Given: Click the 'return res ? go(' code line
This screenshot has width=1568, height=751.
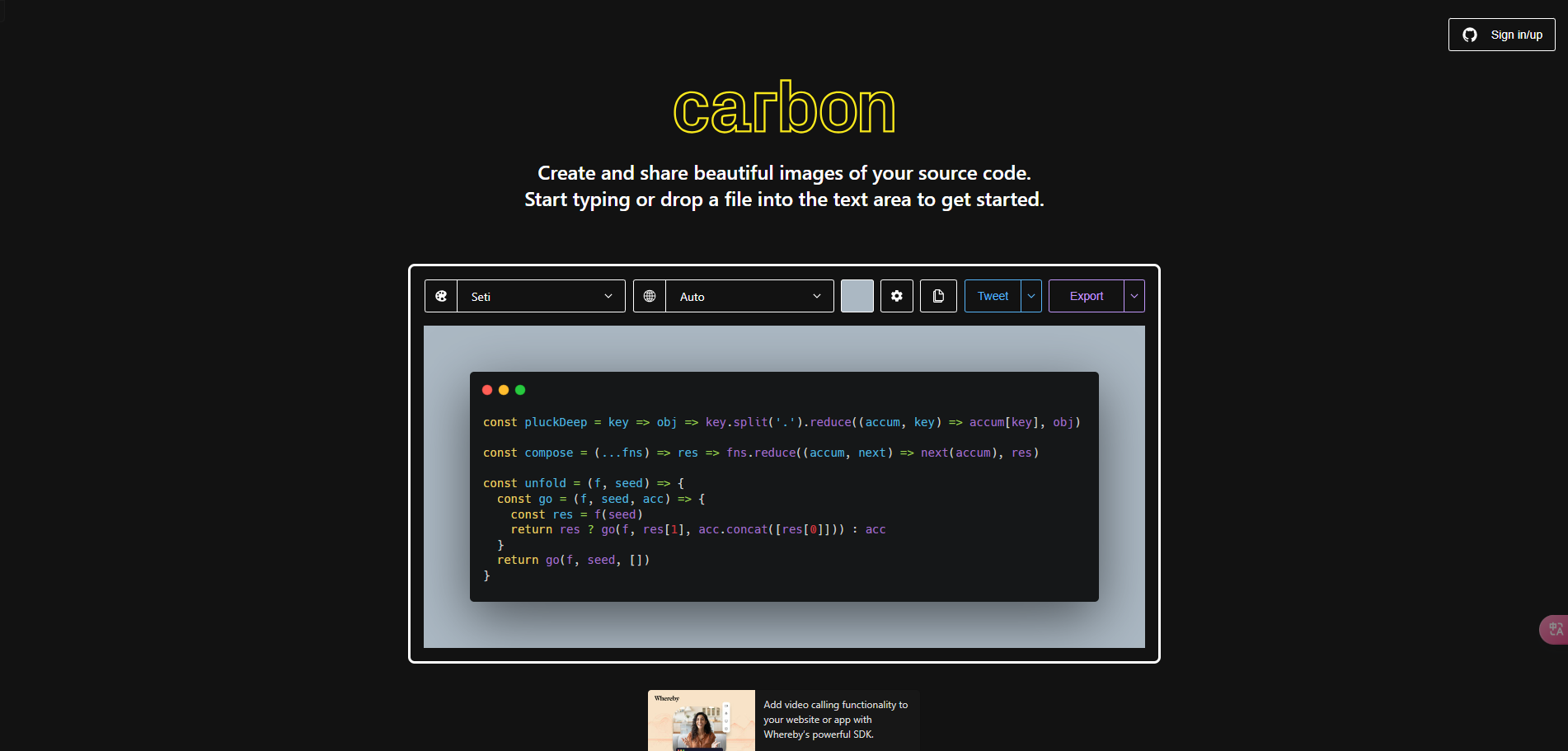Looking at the screenshot, I should tap(698, 529).
